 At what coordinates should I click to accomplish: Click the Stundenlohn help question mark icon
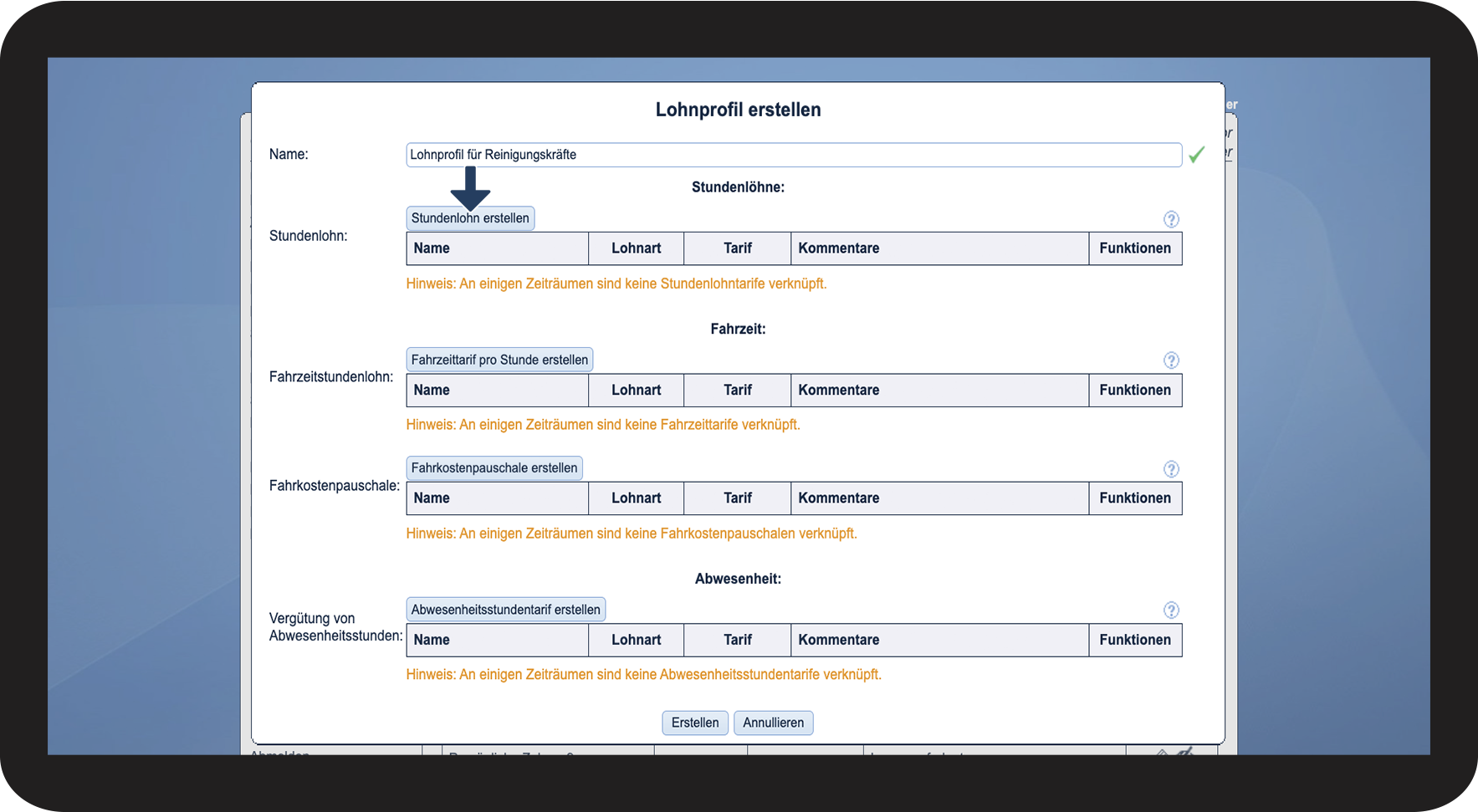coord(1171,219)
